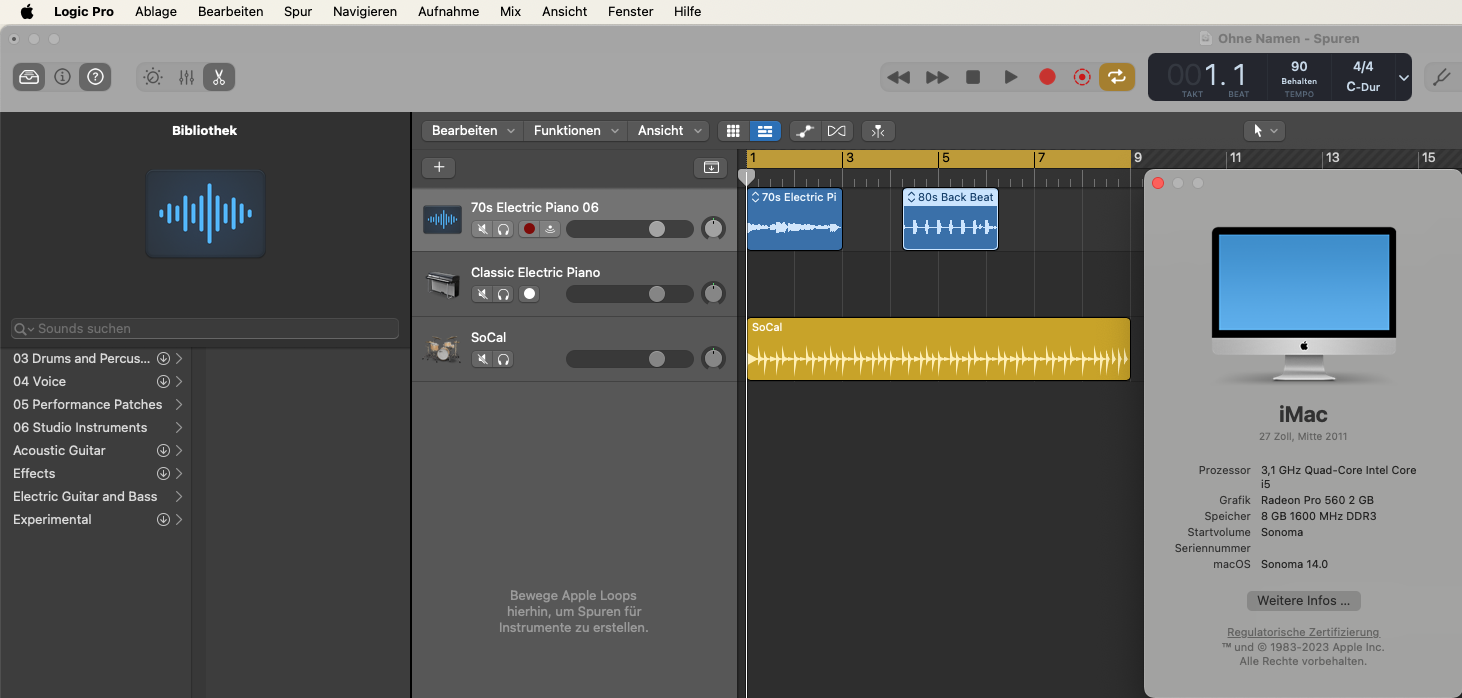Start recording with the red Record button
Viewport: 1462px width, 698px height.
pos(1047,77)
